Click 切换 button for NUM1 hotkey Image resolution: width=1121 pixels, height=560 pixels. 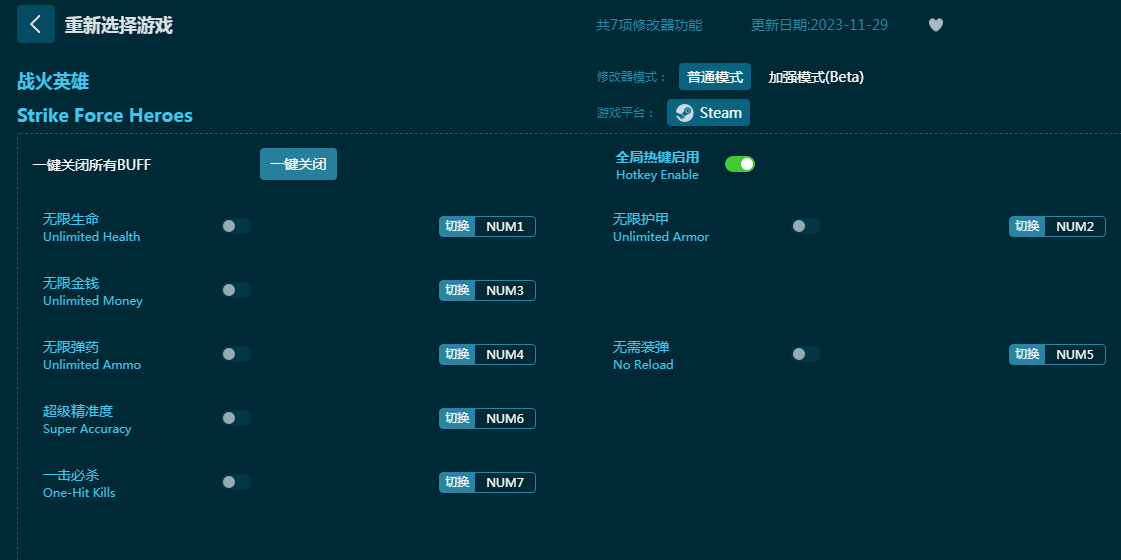pos(458,227)
